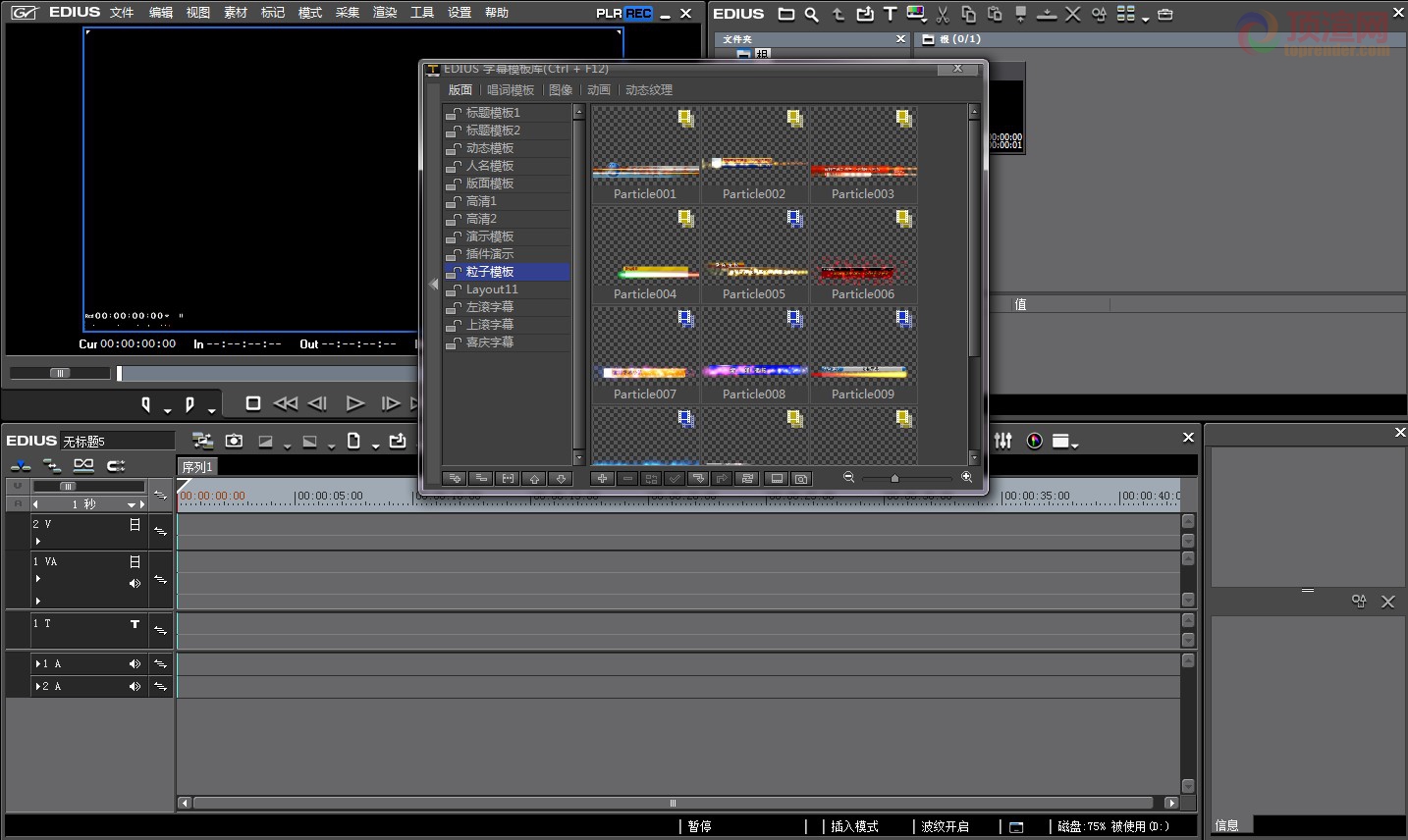Click the add to timeline icon in the bin
The height and width of the screenshot is (840, 1408).
[1047, 14]
